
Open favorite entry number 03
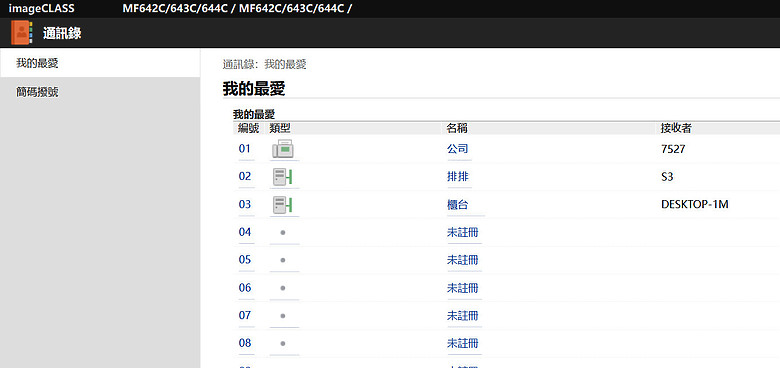click(x=245, y=204)
